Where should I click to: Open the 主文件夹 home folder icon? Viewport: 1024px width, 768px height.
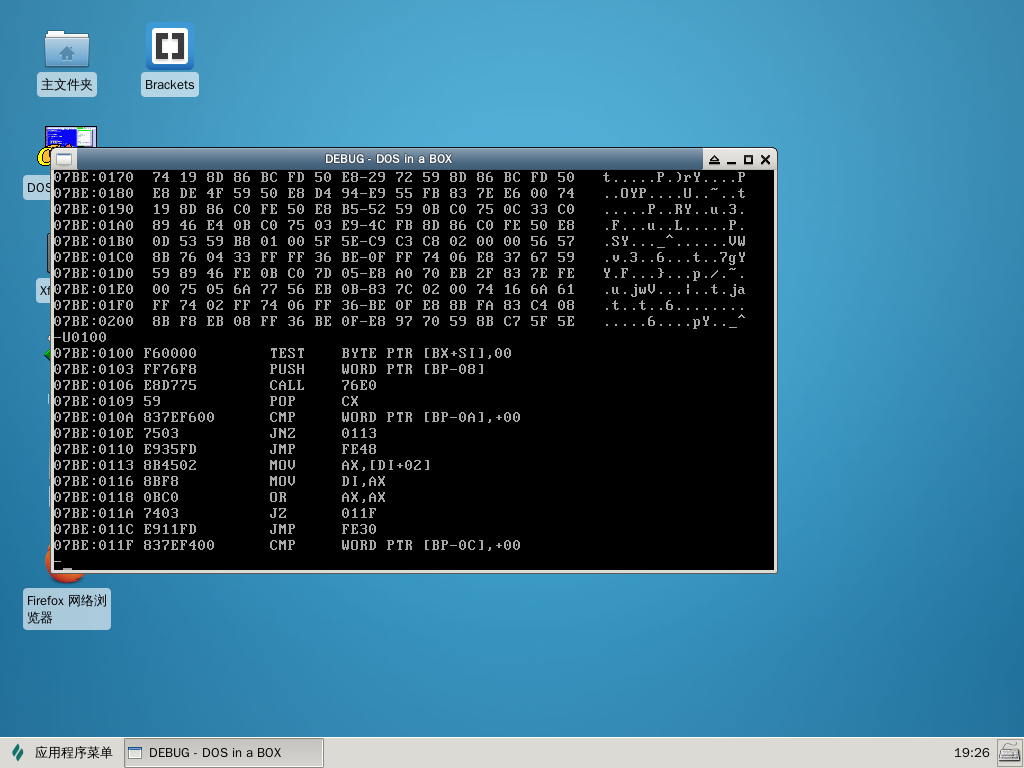pyautogui.click(x=67, y=49)
